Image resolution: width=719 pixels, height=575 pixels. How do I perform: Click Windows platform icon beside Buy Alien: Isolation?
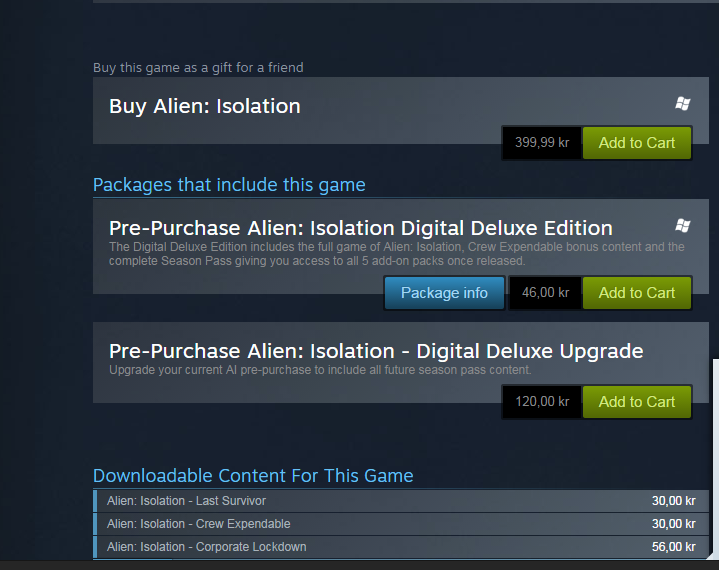[682, 104]
